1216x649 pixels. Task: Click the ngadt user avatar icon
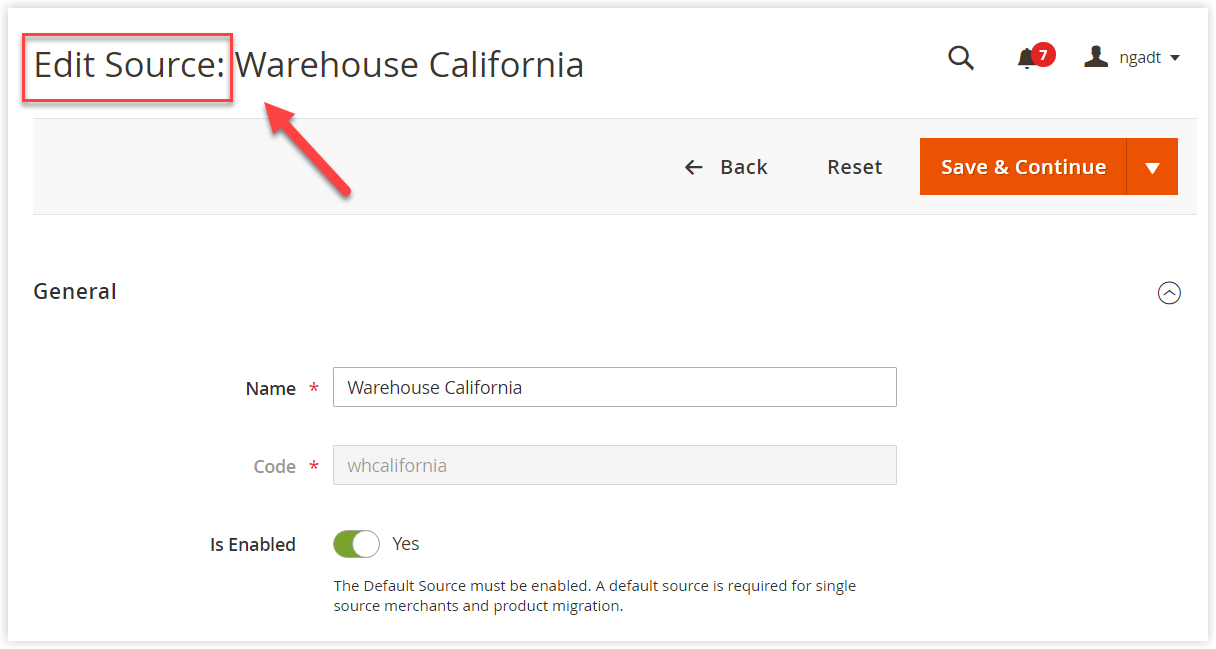point(1095,56)
